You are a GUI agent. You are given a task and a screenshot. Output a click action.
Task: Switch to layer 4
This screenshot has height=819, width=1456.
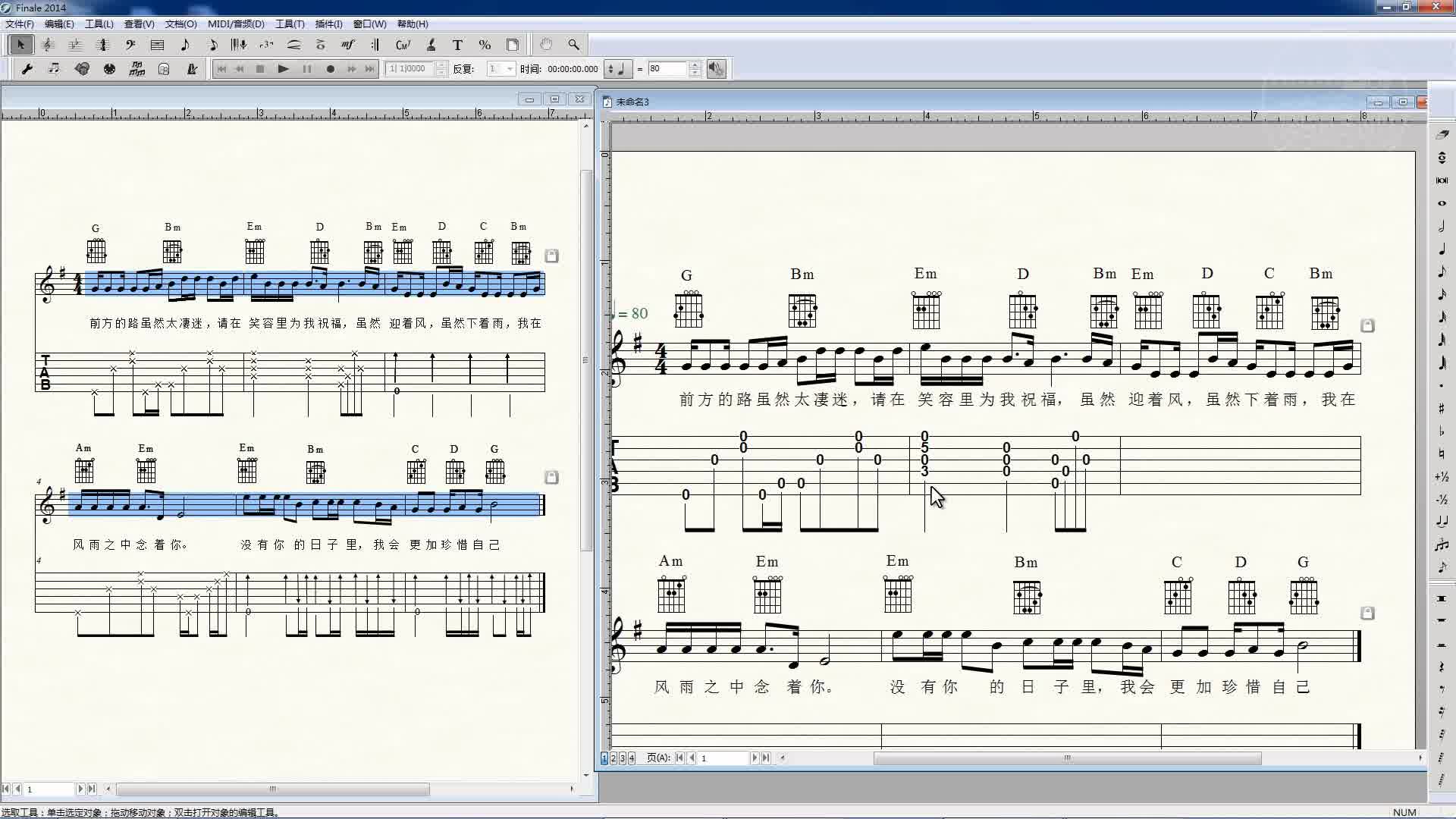click(632, 758)
